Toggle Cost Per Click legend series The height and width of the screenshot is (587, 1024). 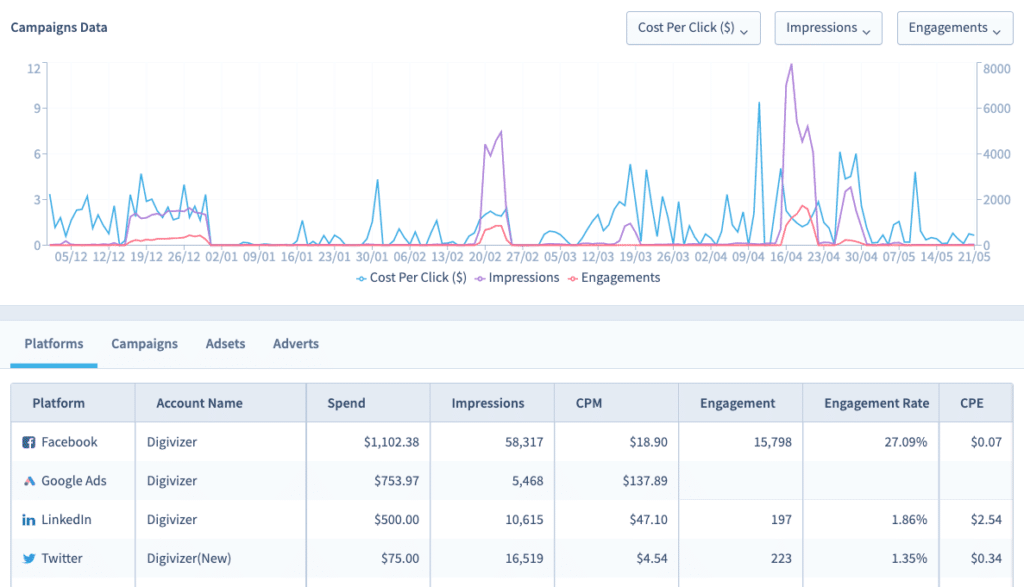[x=412, y=278]
